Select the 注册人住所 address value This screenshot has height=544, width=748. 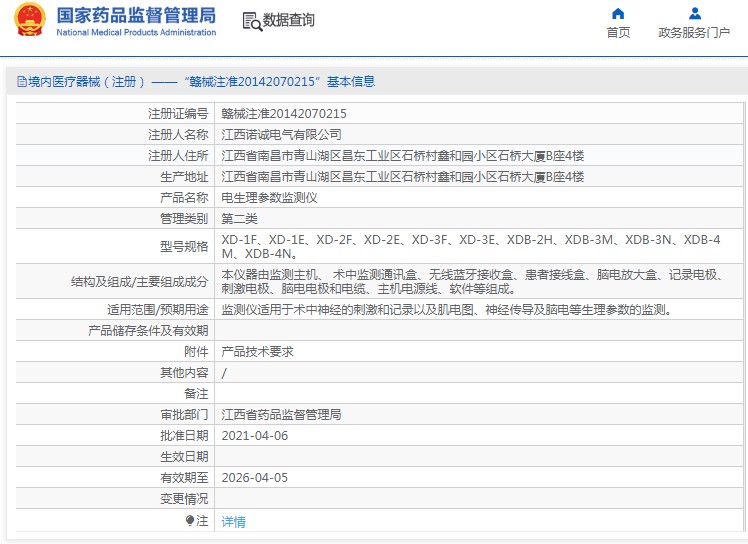pyautogui.click(x=403, y=156)
